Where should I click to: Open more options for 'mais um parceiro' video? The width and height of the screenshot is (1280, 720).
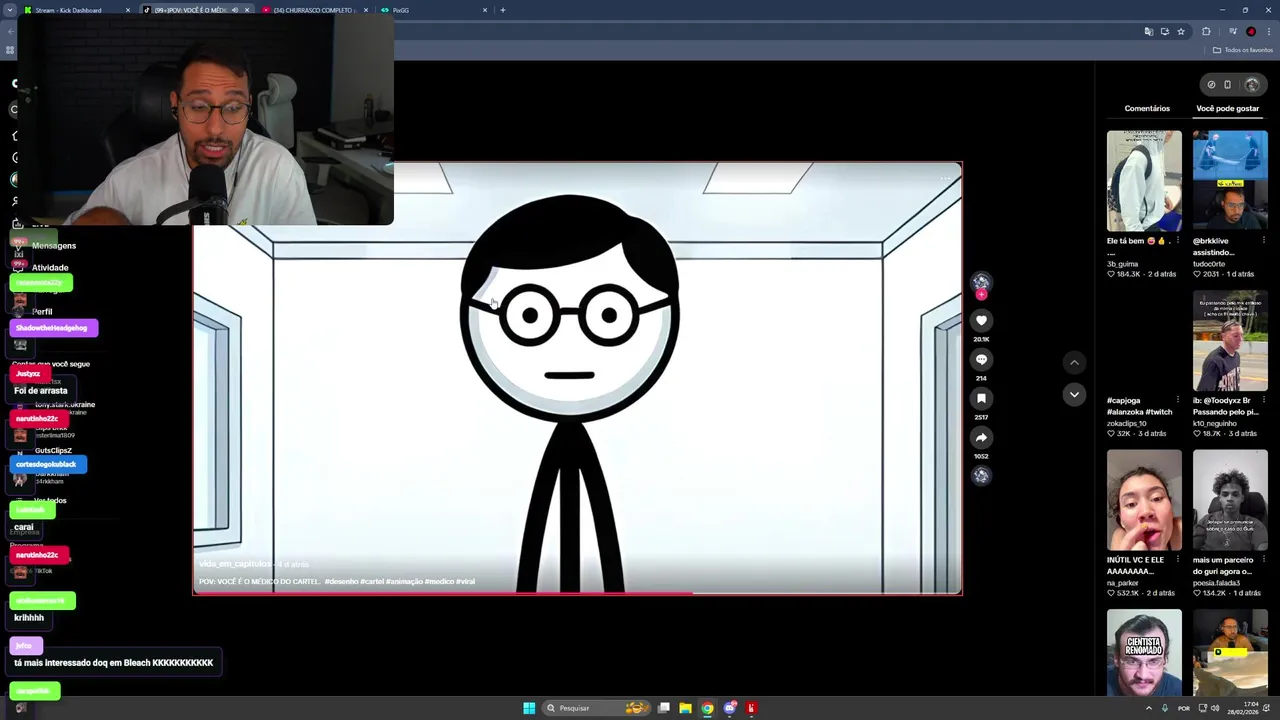pyautogui.click(x=1263, y=560)
